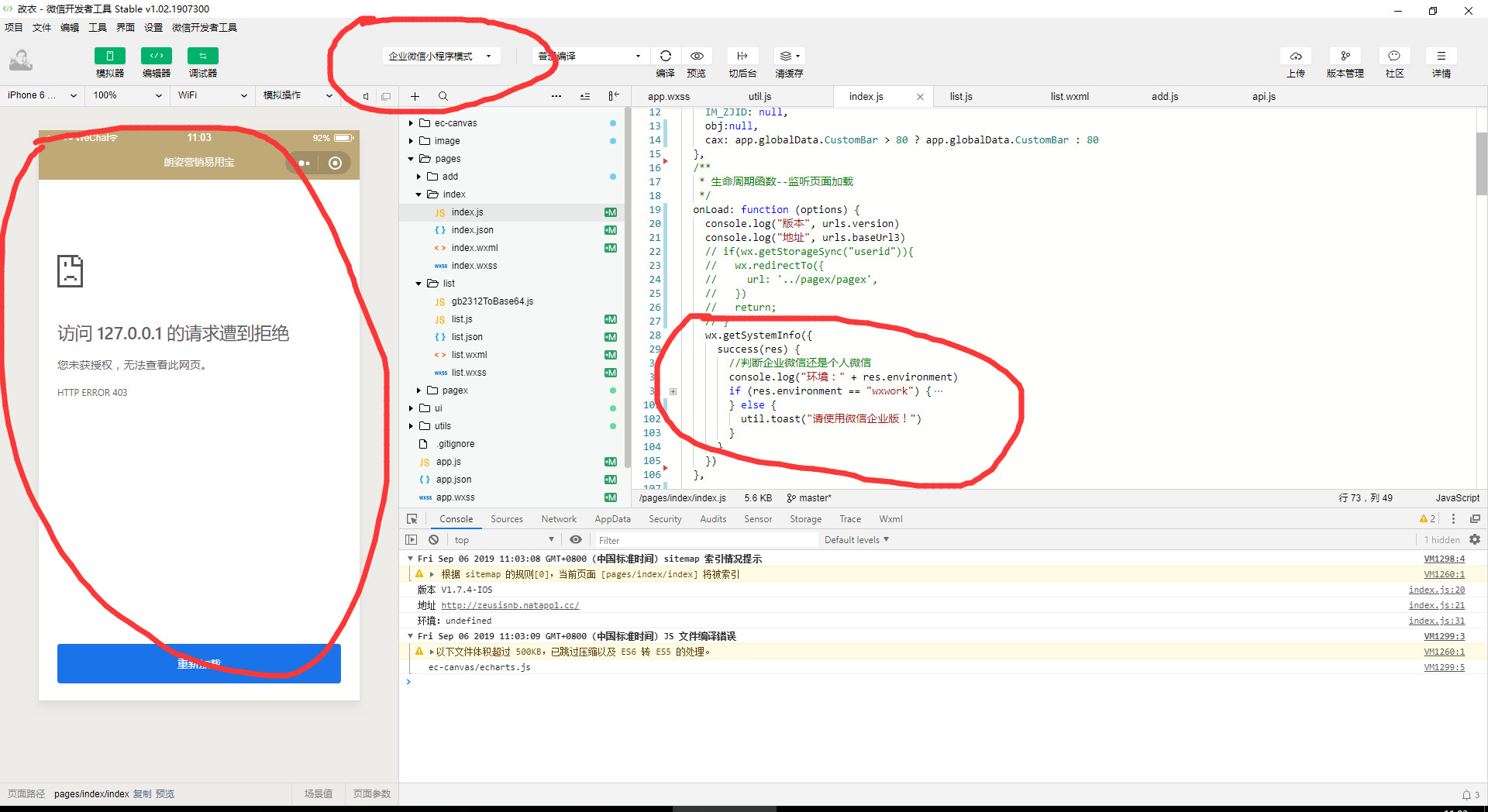Click the compile refresh icon
Viewport: 1488px width, 812px height.
pos(665,56)
